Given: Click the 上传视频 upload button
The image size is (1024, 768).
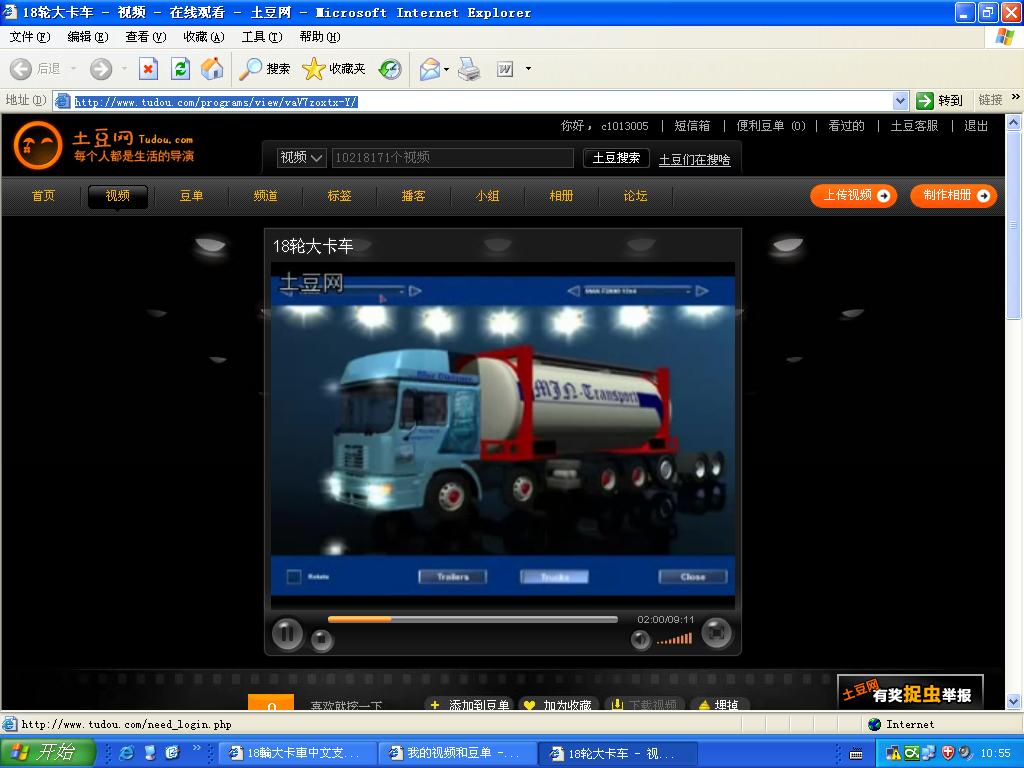Looking at the screenshot, I should pos(853,196).
